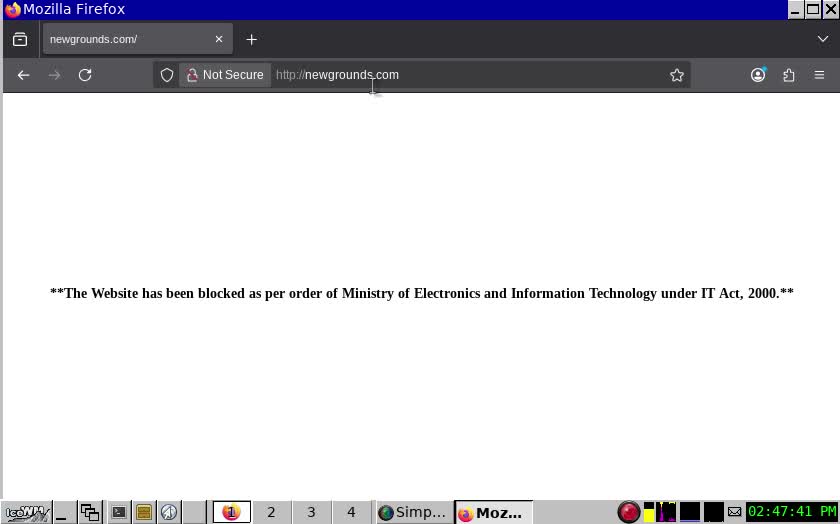Click the yellow battery status indicator
Viewport: 840px width, 524px height.
click(649, 512)
